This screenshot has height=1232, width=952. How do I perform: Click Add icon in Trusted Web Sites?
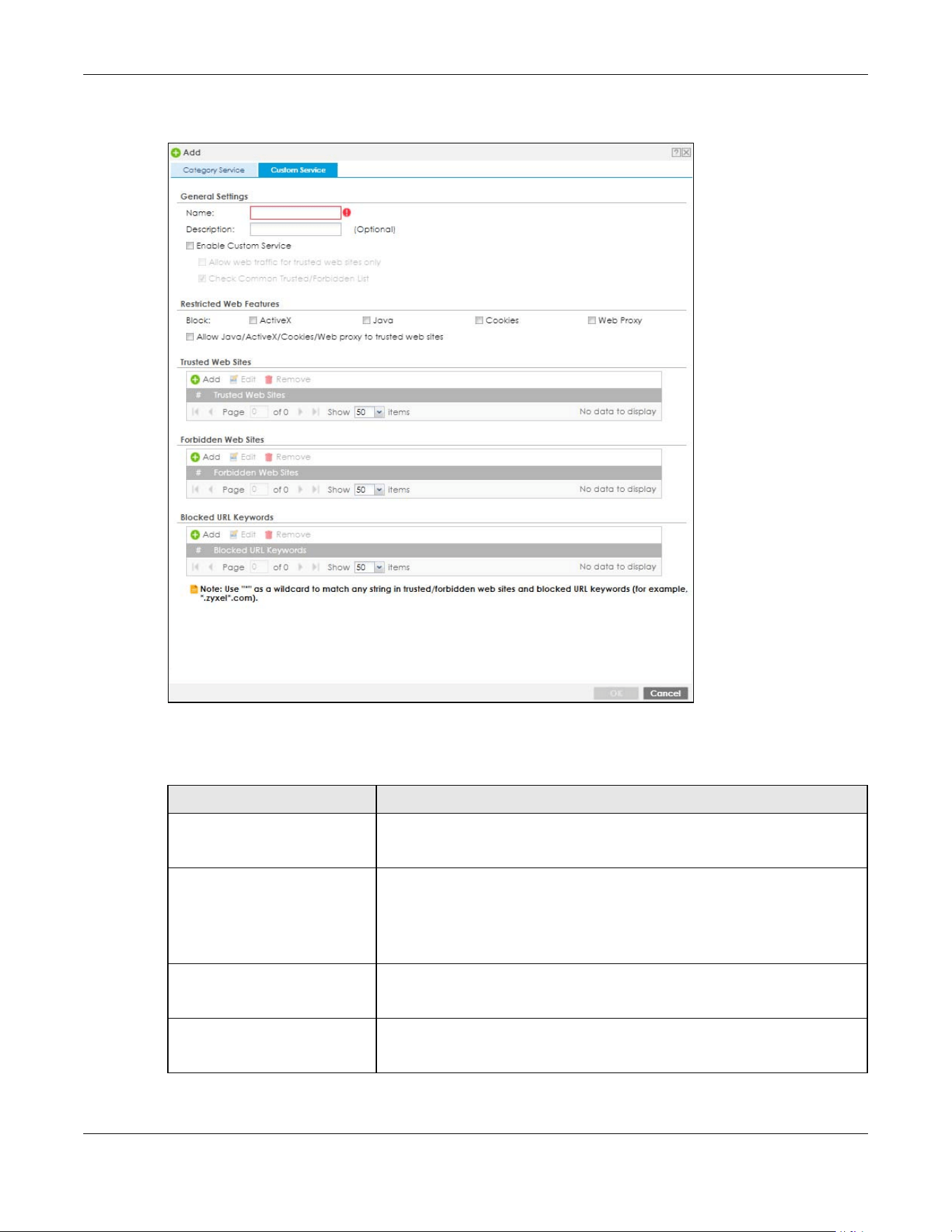pyautogui.click(x=195, y=379)
